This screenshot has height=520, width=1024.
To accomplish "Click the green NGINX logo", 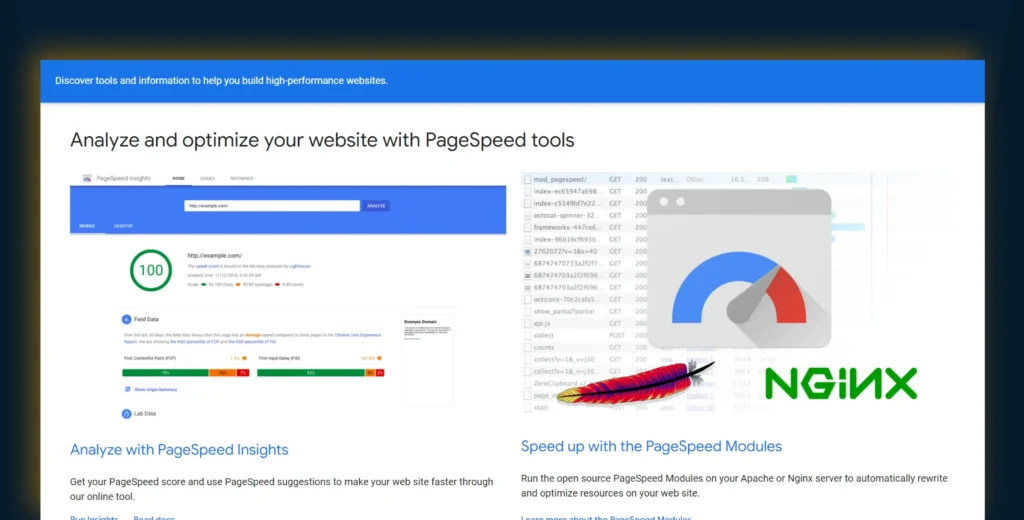I will tap(841, 383).
